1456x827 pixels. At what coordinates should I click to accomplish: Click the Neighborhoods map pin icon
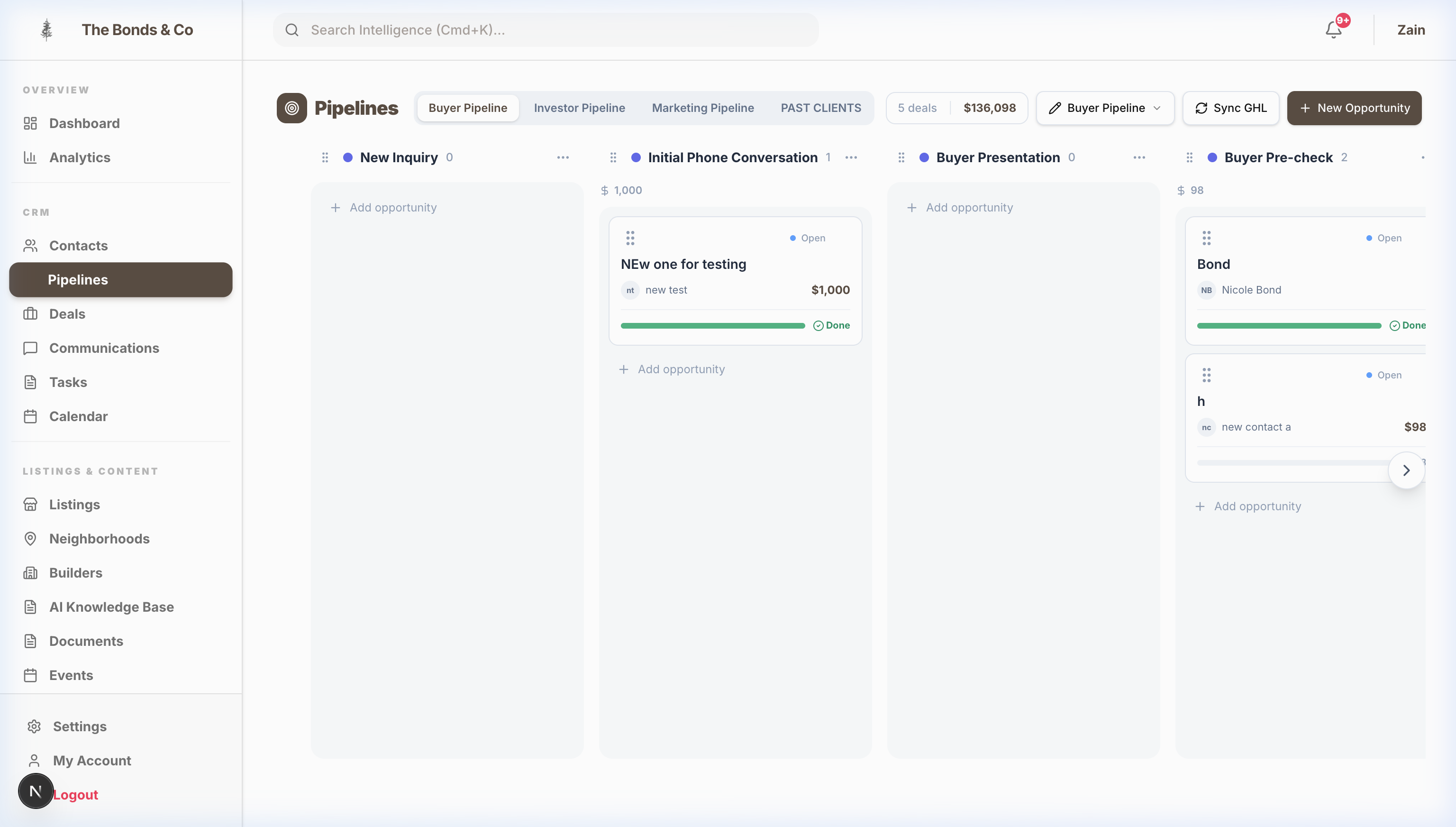[x=30, y=538]
